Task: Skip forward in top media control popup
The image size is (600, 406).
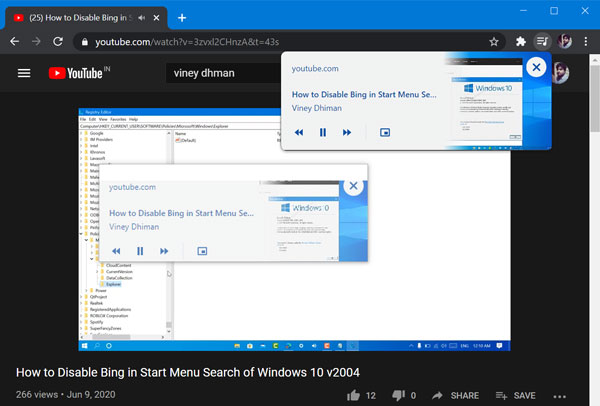Action: point(347,132)
